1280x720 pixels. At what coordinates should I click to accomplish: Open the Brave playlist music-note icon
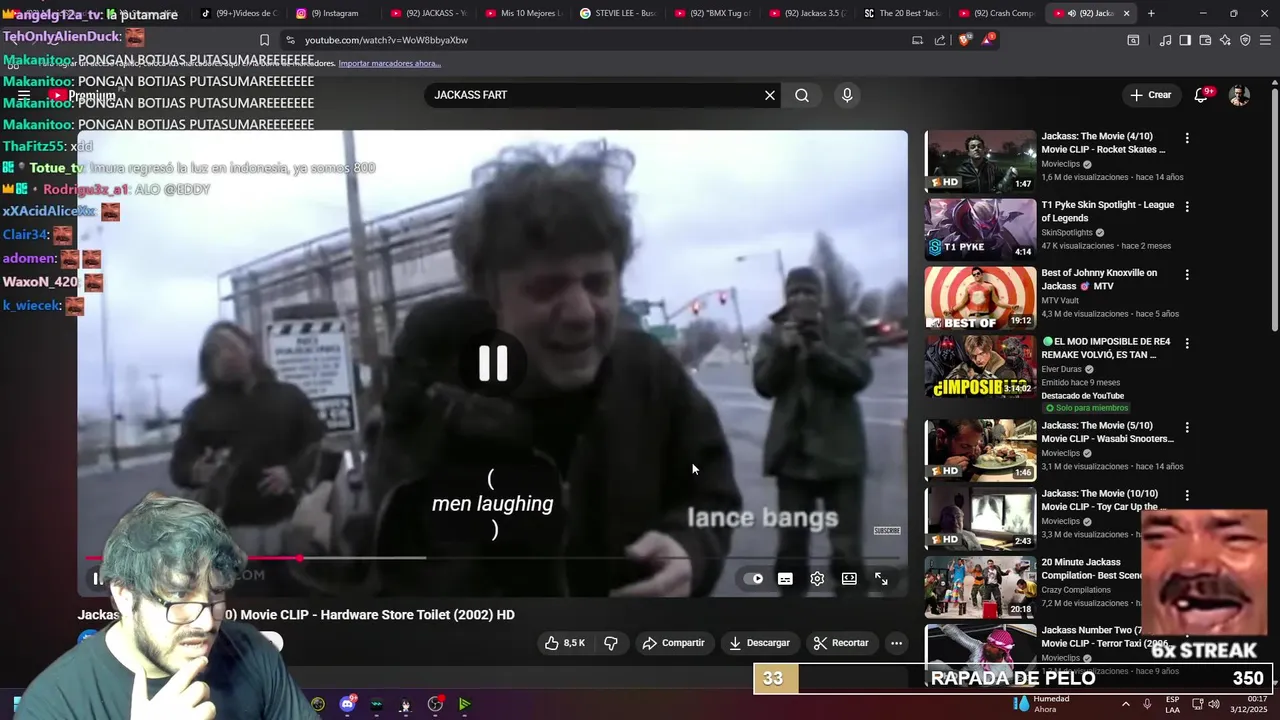(1165, 40)
